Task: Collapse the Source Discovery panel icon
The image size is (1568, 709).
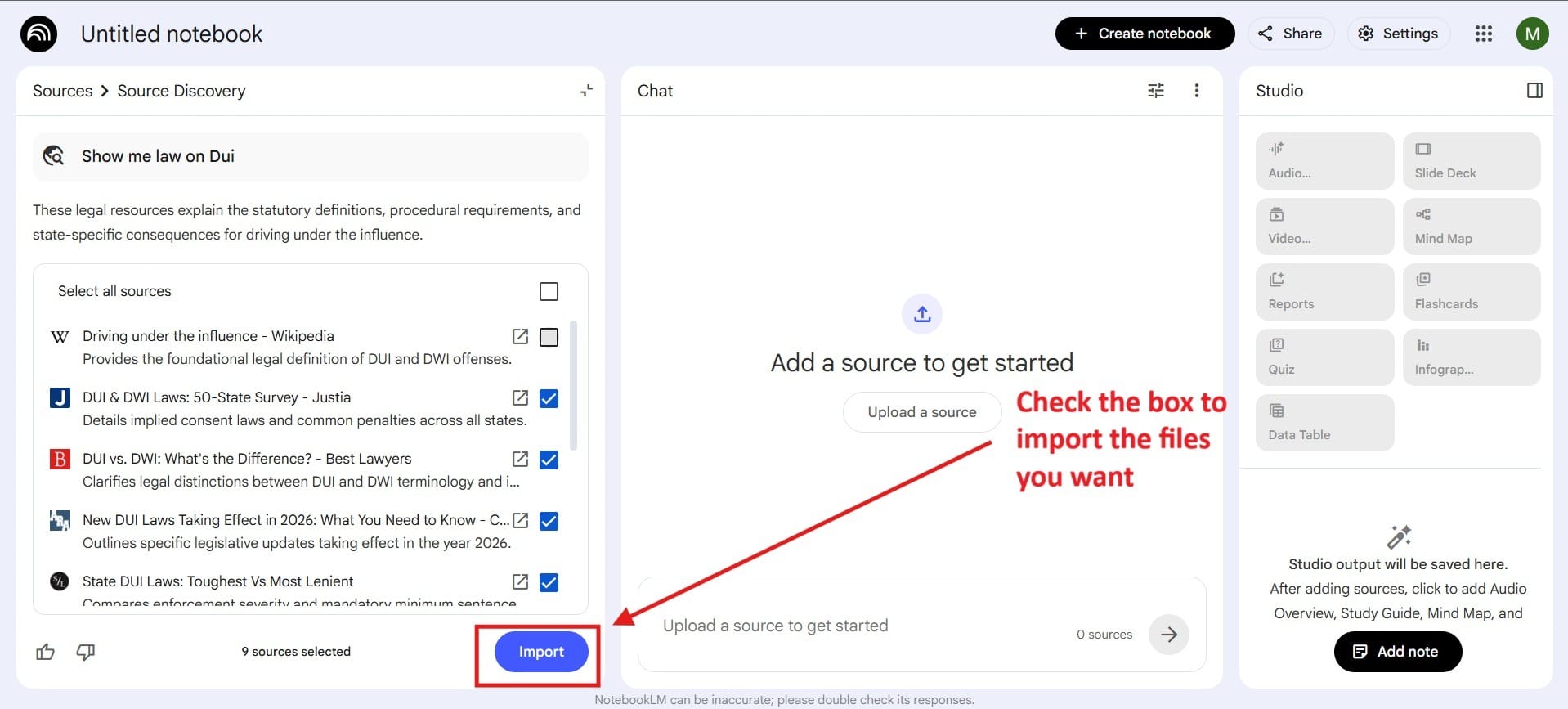Action: click(586, 91)
